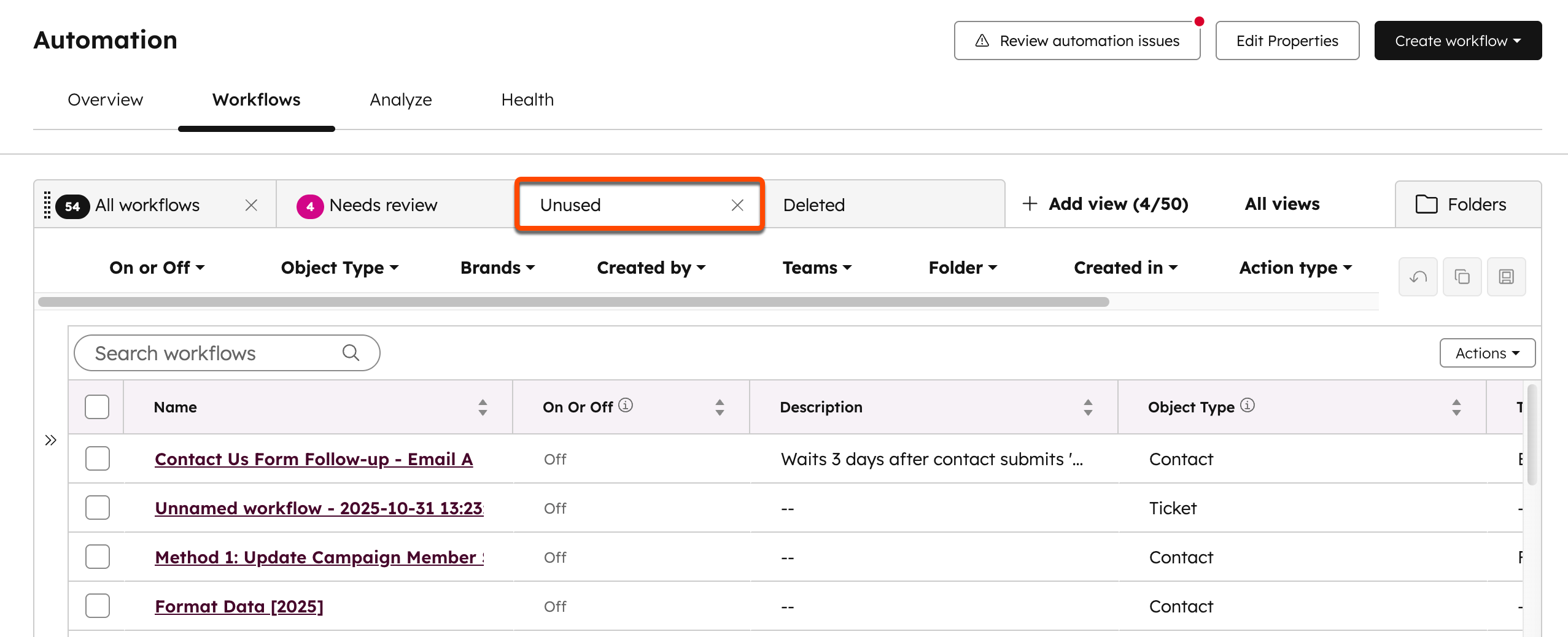Click the warning icon in Review automation issues
The width and height of the screenshot is (1568, 637).
pos(982,40)
